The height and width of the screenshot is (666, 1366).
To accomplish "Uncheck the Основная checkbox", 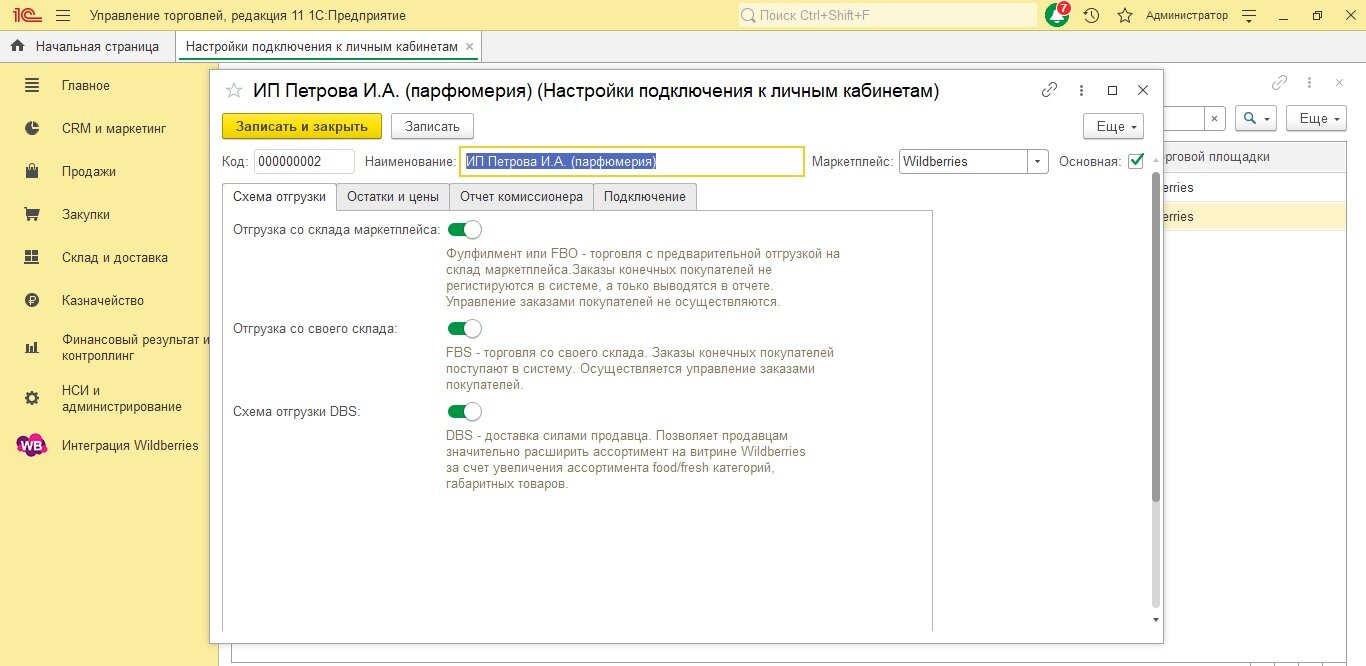I will click(x=1136, y=161).
